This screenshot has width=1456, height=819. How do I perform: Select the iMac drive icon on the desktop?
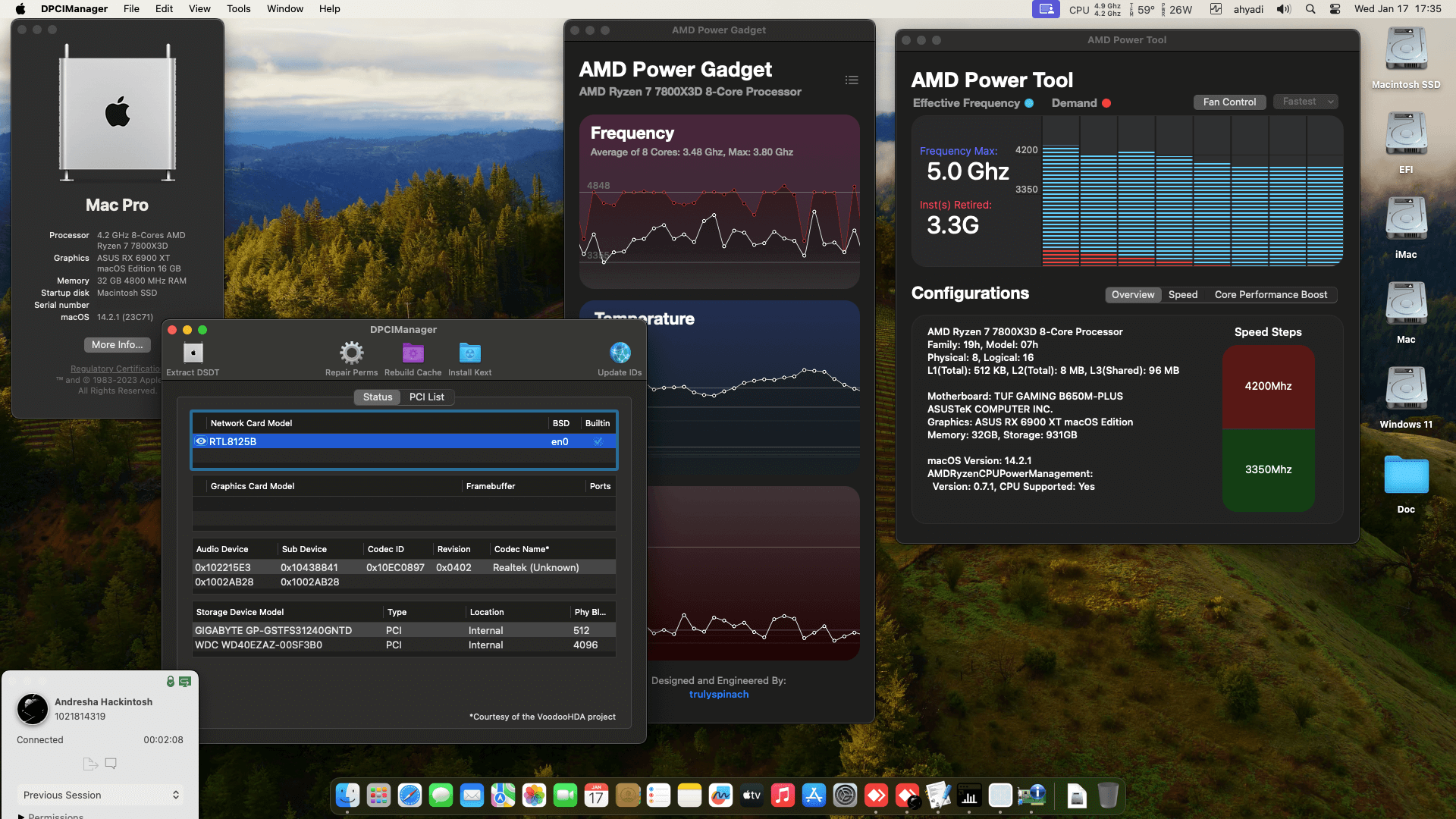[1406, 220]
